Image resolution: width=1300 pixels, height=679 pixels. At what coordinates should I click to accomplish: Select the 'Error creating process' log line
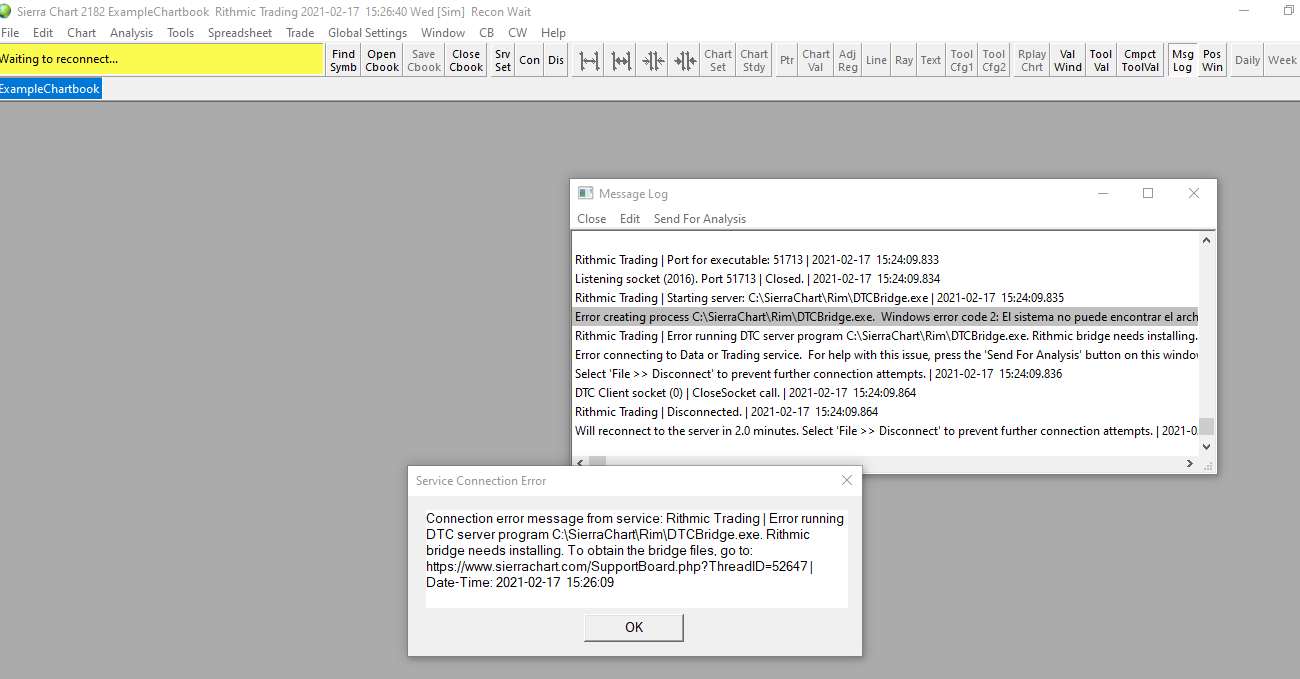[x=886, y=317]
